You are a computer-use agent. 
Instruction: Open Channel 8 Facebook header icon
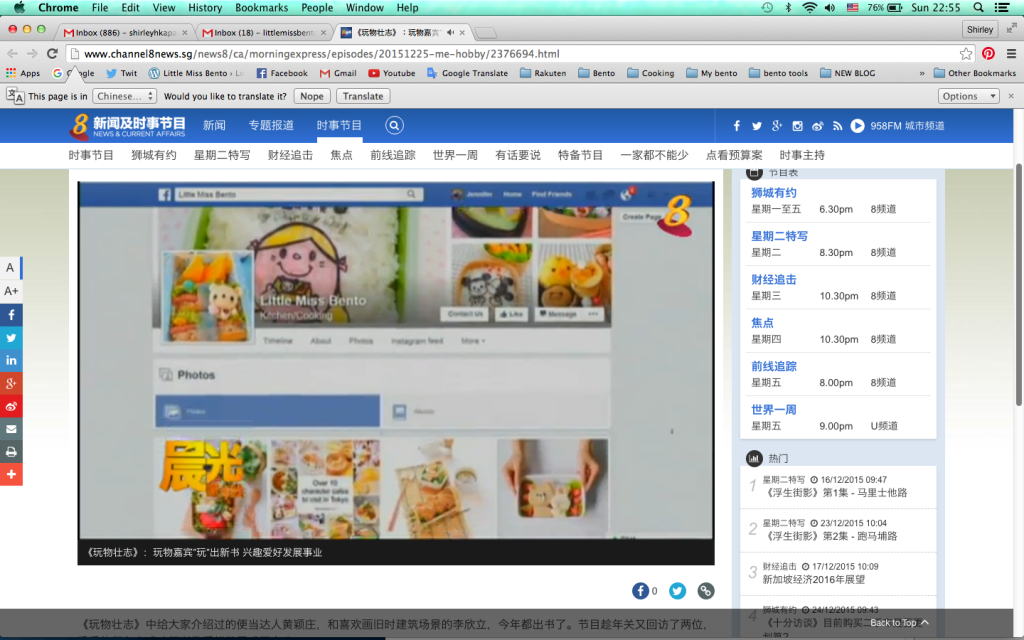point(737,126)
